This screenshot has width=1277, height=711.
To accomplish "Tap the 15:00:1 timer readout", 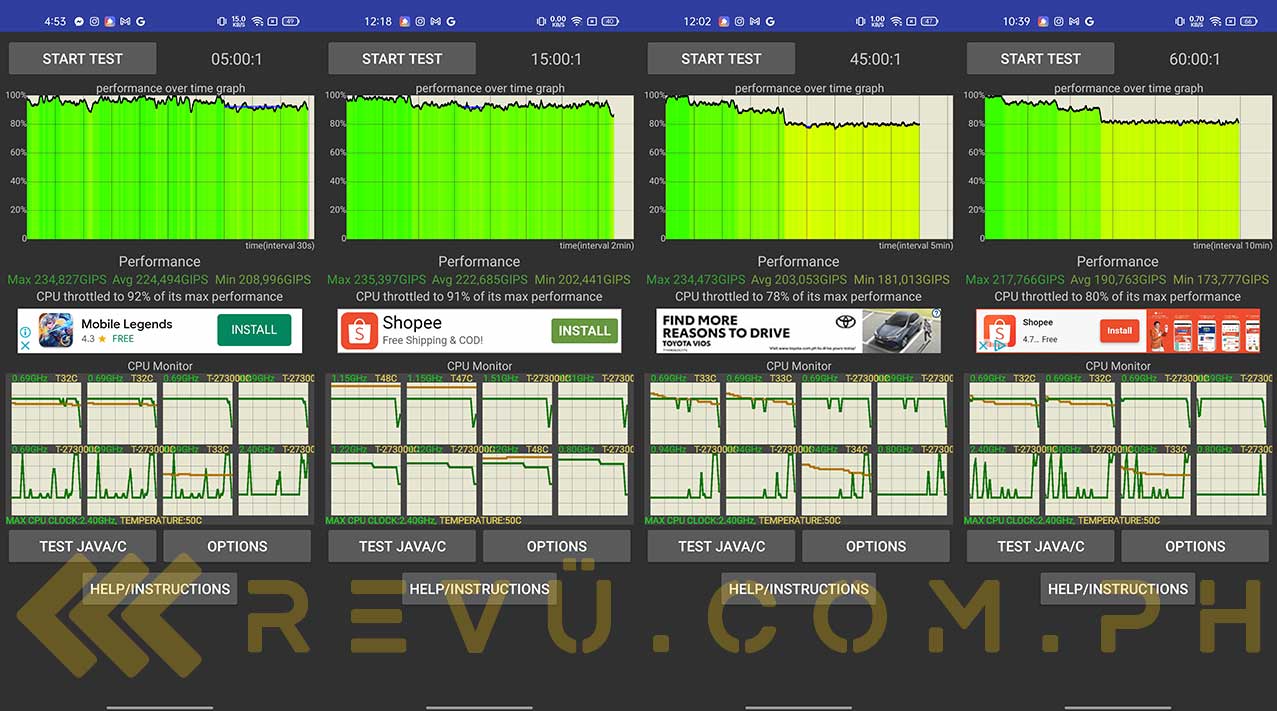I will (x=556, y=59).
